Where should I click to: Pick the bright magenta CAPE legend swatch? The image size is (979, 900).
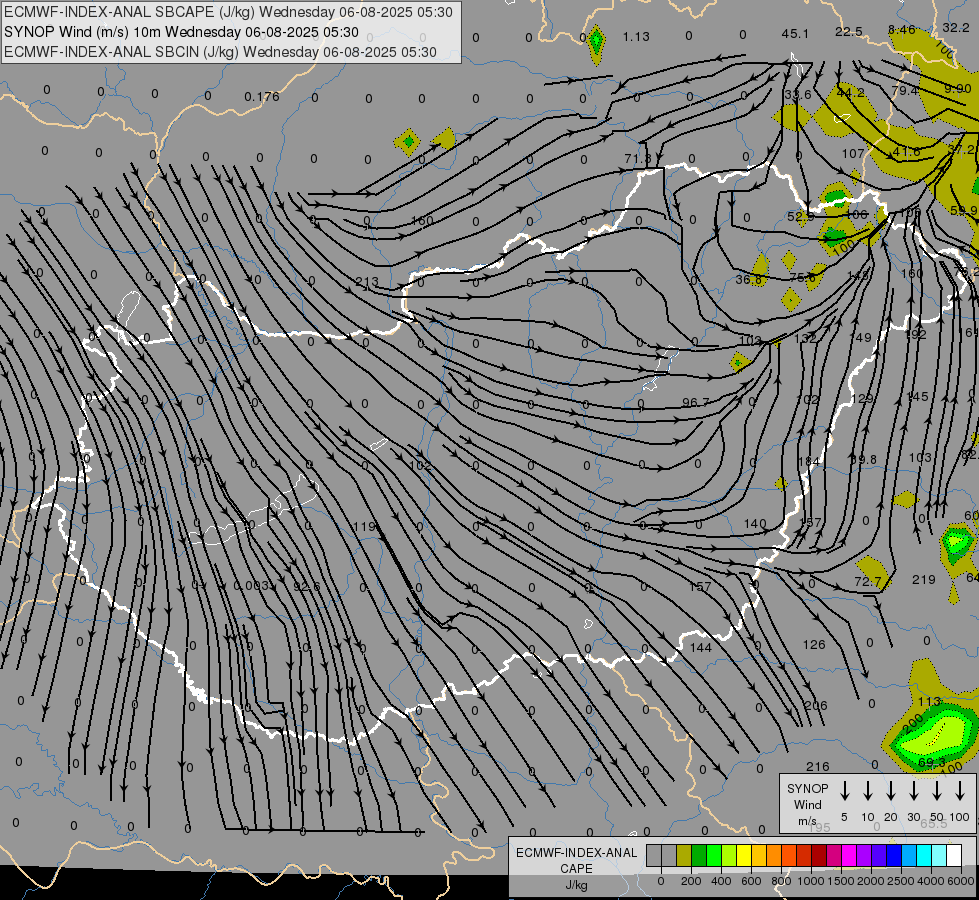pyautogui.click(x=849, y=855)
